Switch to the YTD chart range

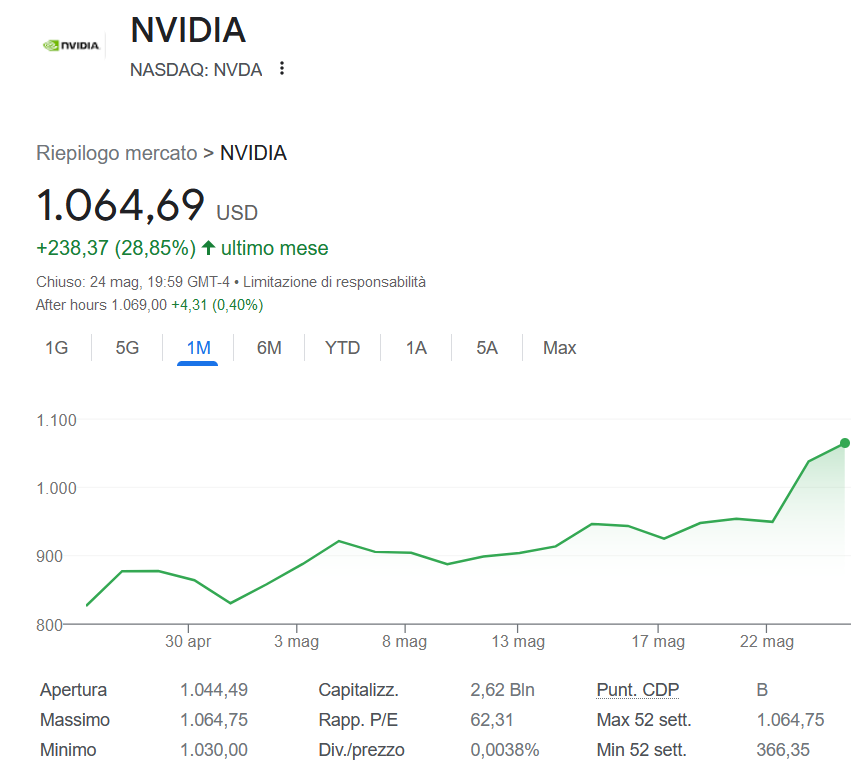point(342,348)
